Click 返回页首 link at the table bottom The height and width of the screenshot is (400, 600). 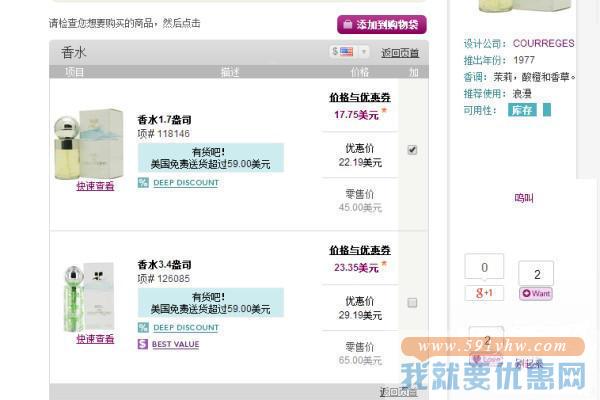pos(398,391)
